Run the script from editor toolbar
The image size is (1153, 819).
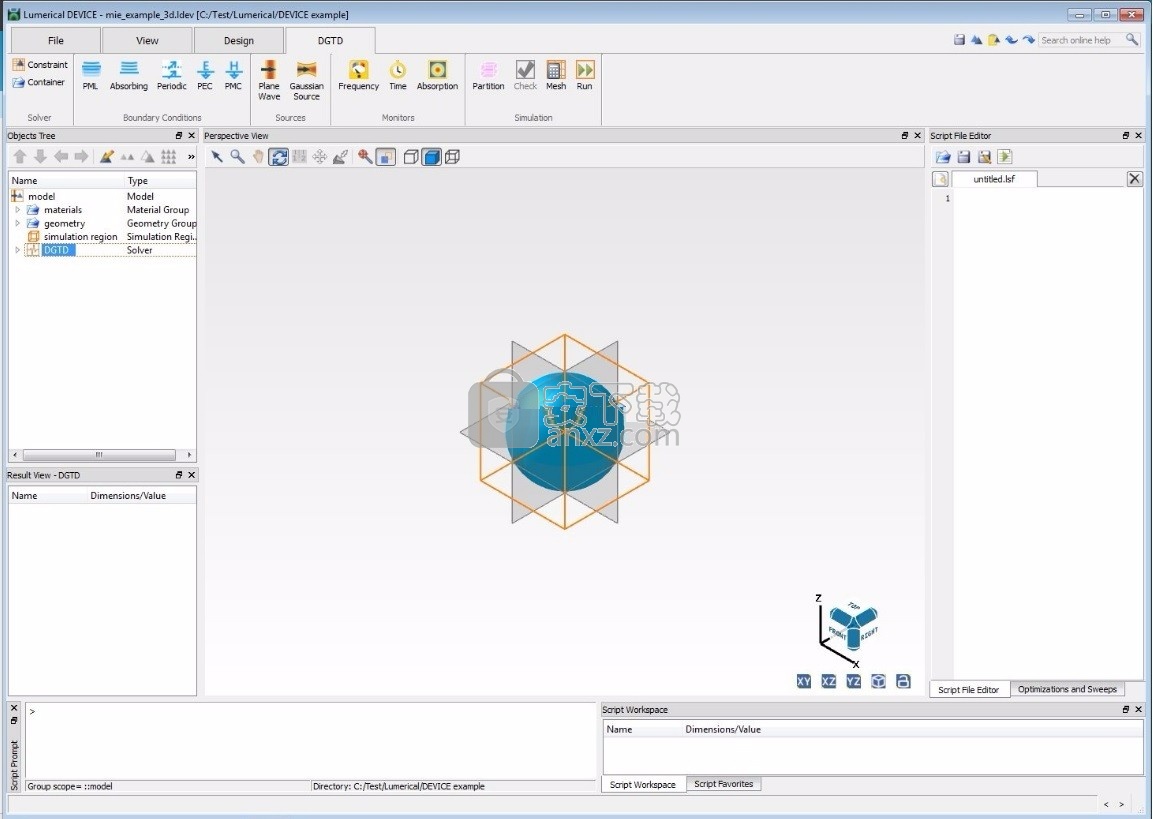point(1005,157)
